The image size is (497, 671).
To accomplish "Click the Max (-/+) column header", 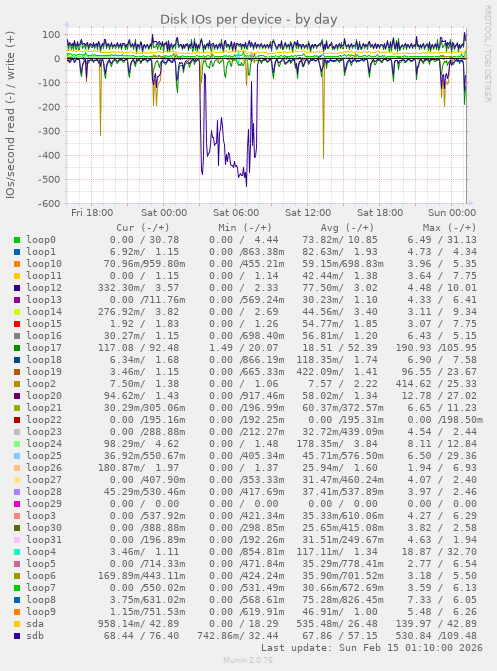I will [449, 228].
